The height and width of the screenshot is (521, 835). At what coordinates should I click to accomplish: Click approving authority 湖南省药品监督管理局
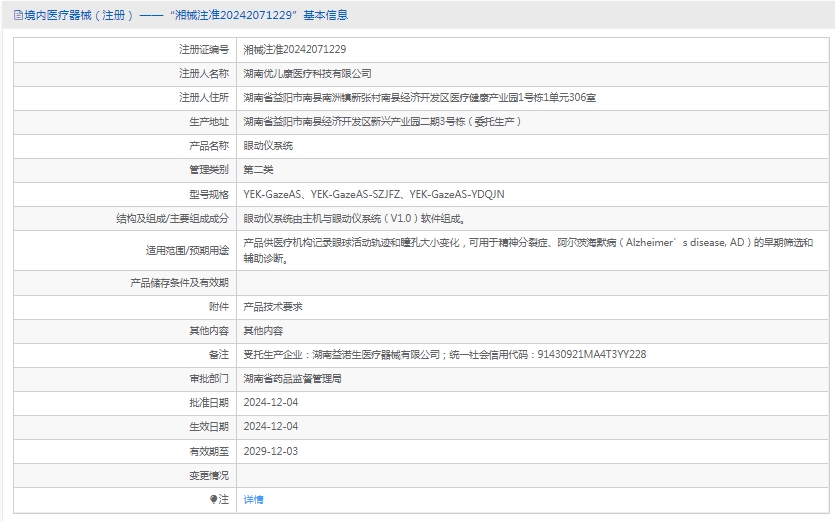pos(293,378)
